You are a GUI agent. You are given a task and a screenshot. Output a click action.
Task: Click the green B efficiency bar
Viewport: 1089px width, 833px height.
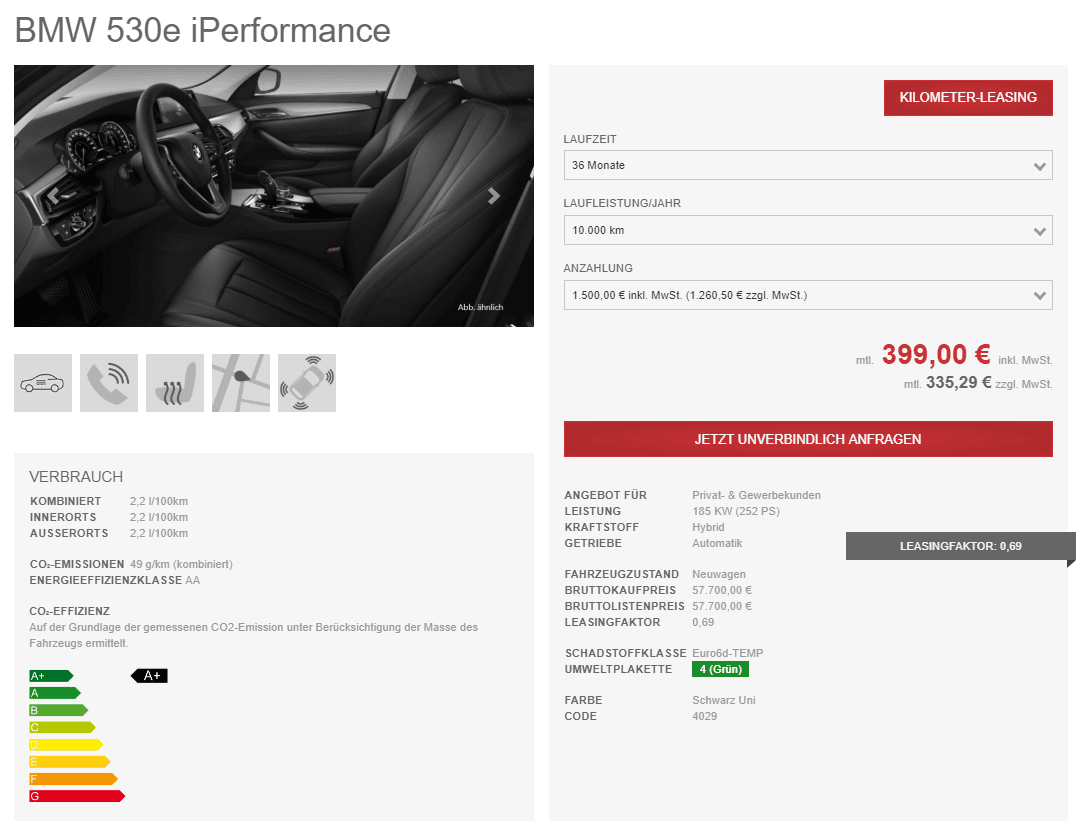click(x=58, y=710)
